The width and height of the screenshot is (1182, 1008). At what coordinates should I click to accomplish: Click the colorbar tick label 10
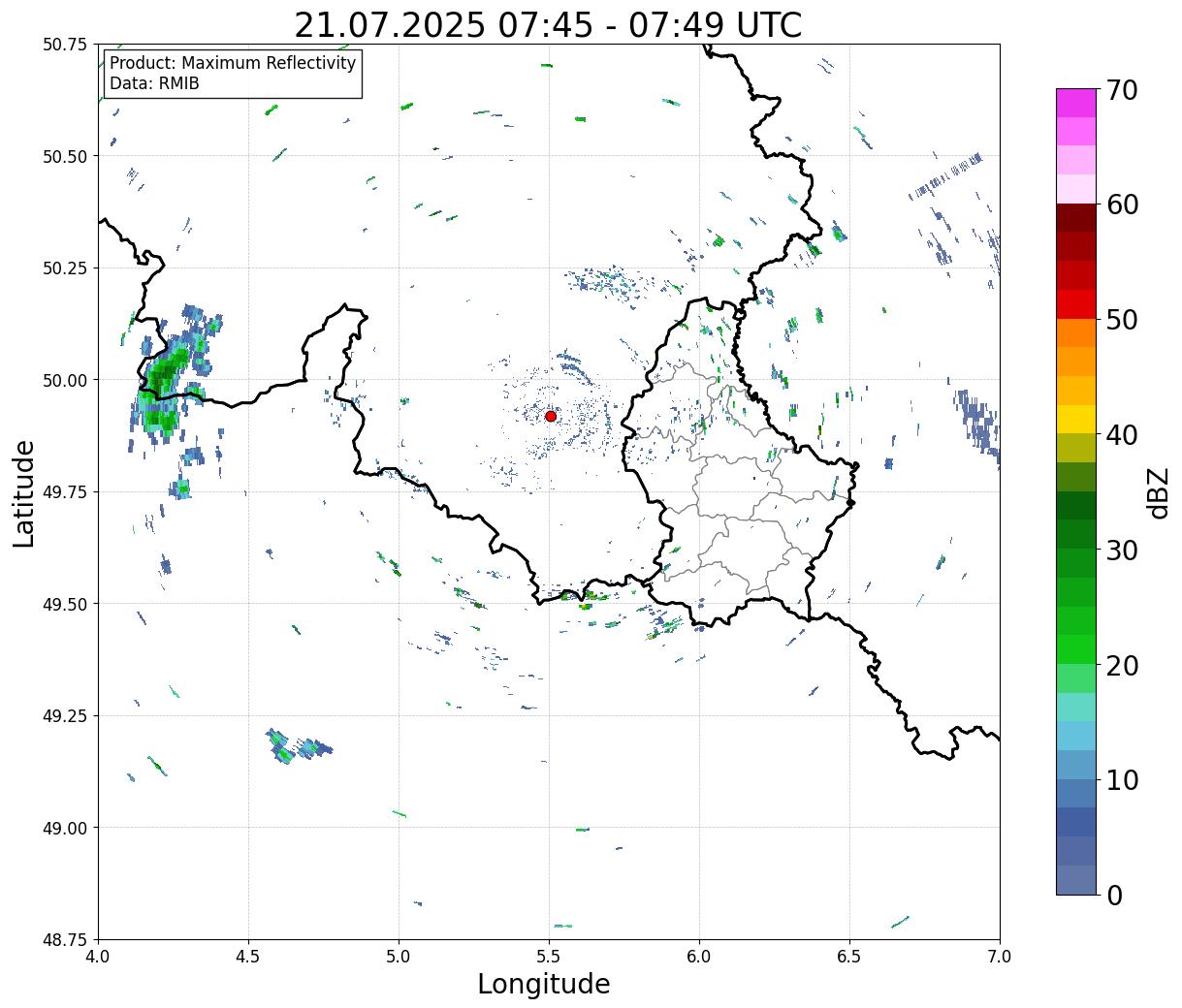click(x=1122, y=780)
